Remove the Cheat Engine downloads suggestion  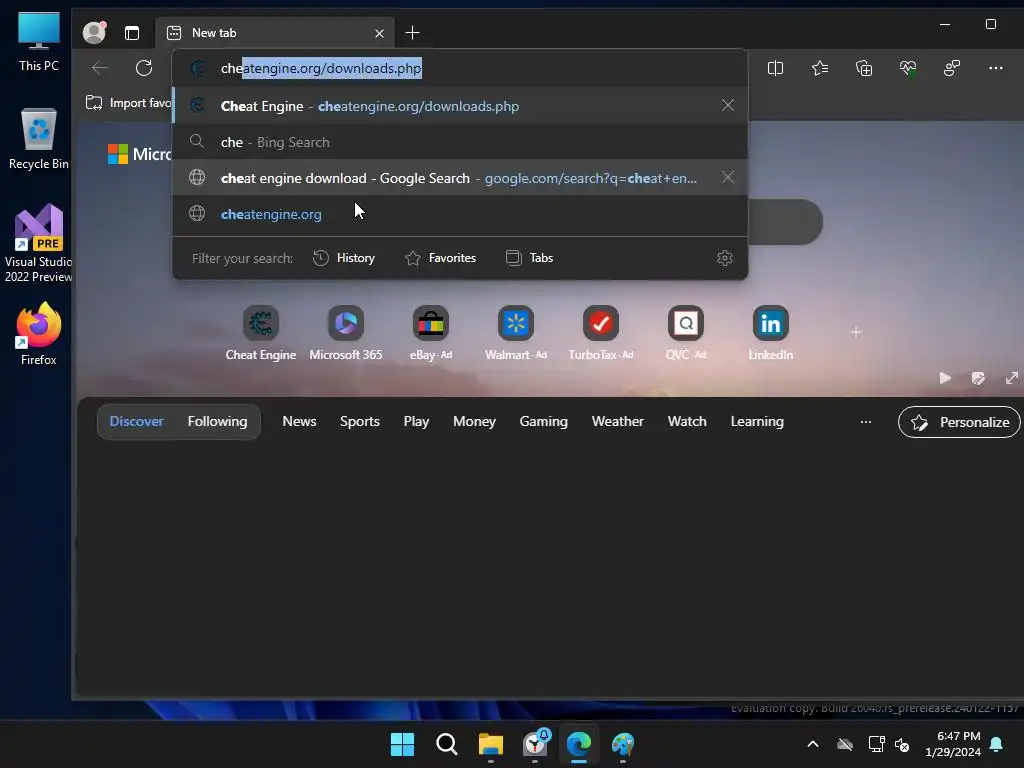click(x=728, y=105)
